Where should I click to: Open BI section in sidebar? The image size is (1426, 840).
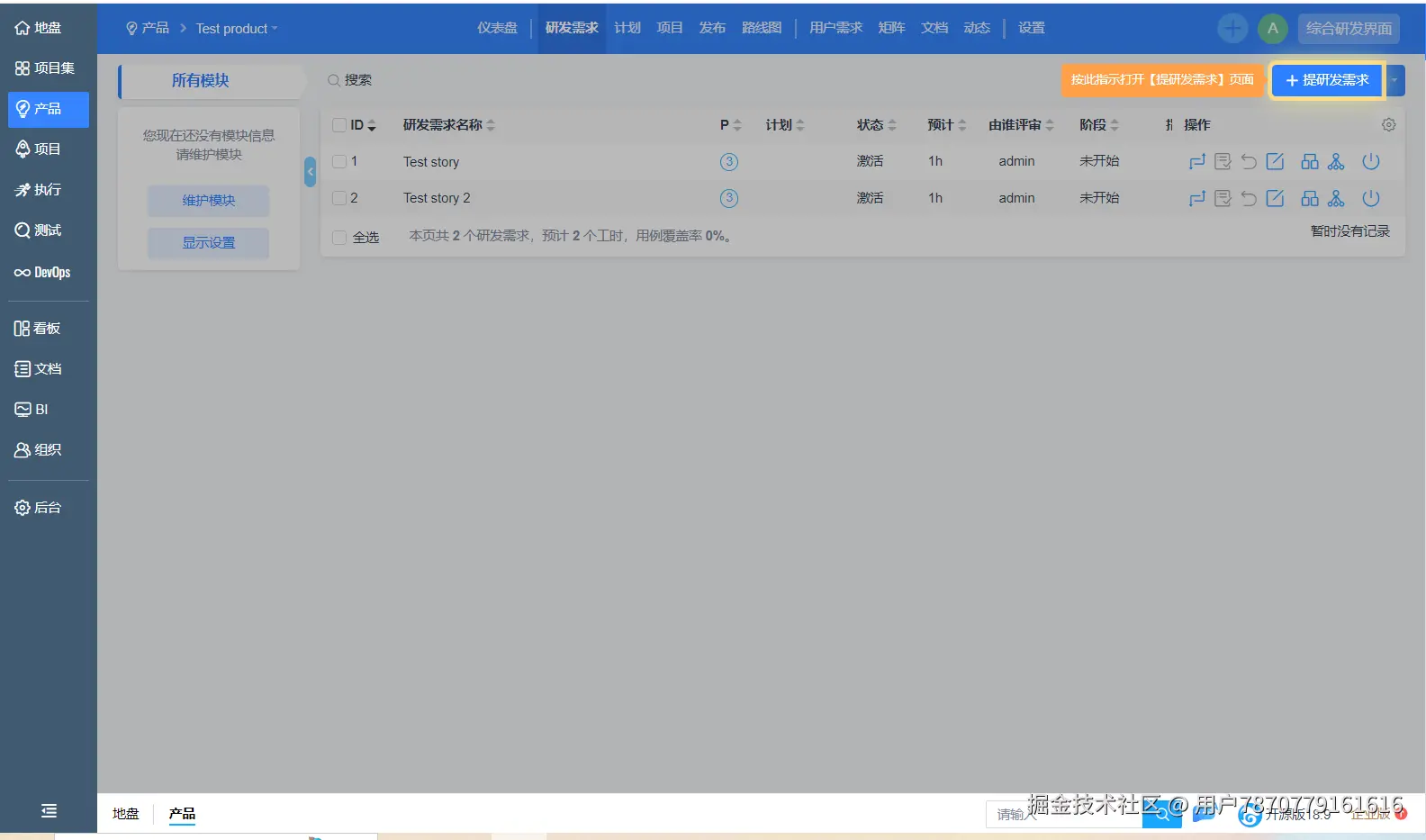[32, 410]
